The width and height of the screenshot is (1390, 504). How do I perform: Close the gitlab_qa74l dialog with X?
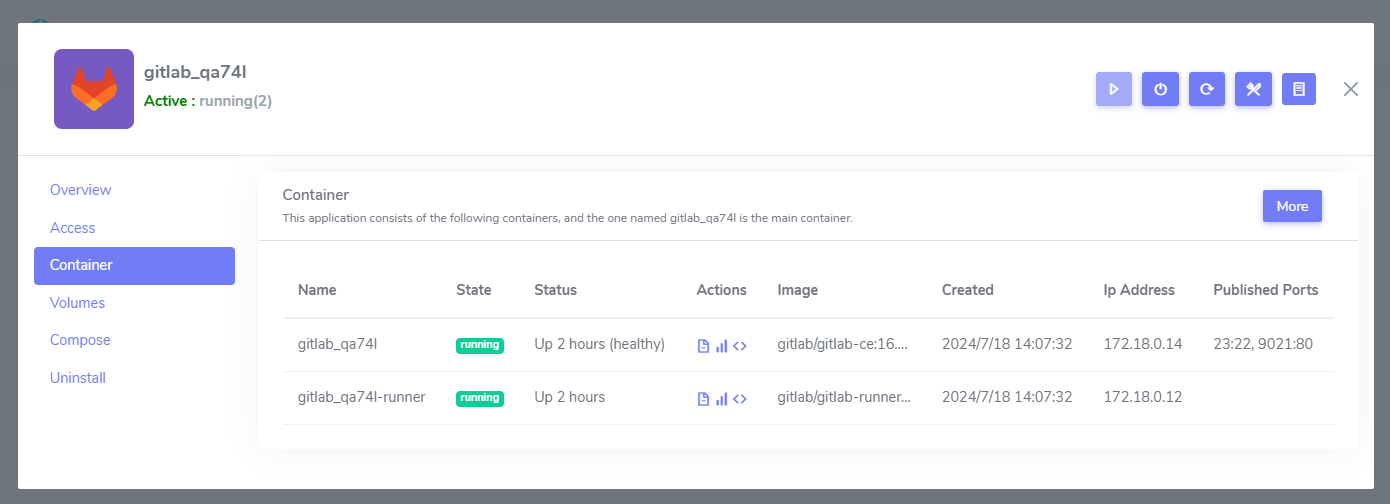click(1351, 89)
